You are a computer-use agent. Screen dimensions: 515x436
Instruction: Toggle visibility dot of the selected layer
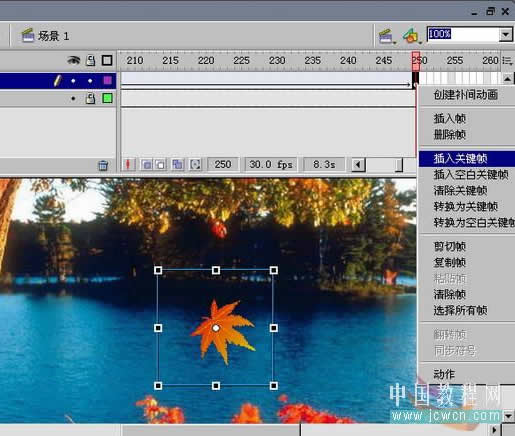(x=73, y=81)
